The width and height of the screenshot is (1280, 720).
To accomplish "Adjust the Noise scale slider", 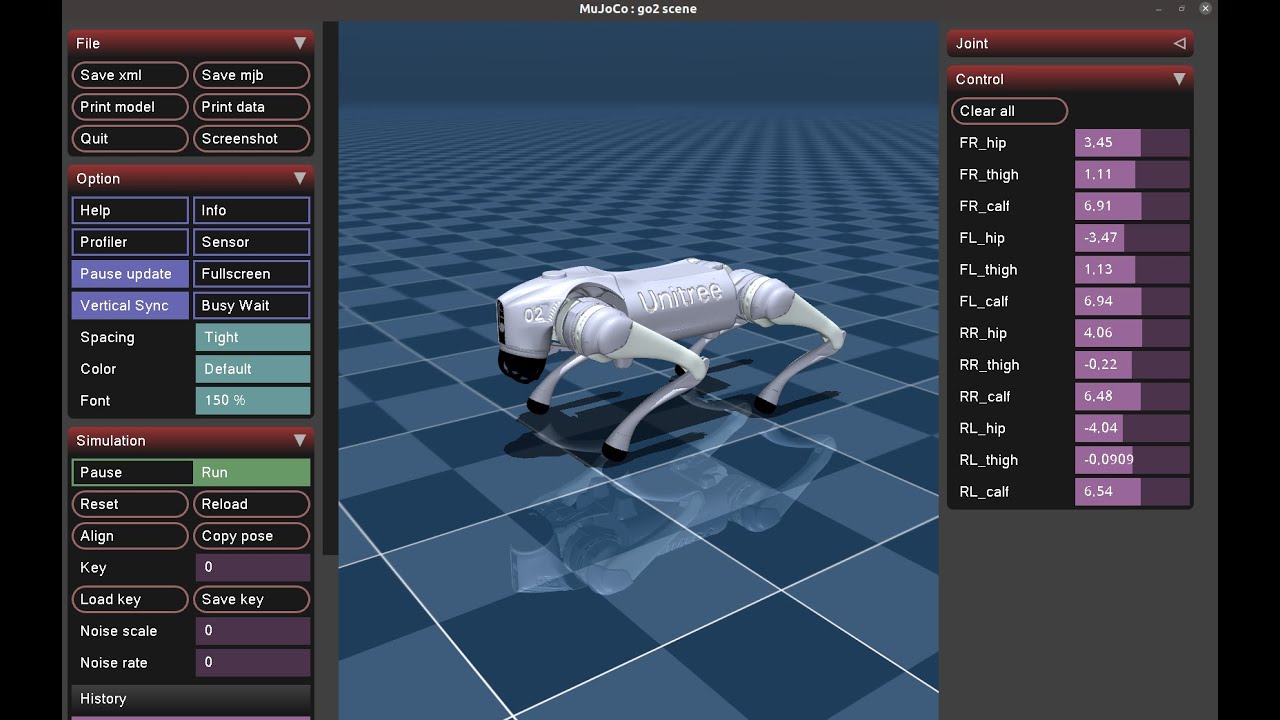I will click(253, 631).
